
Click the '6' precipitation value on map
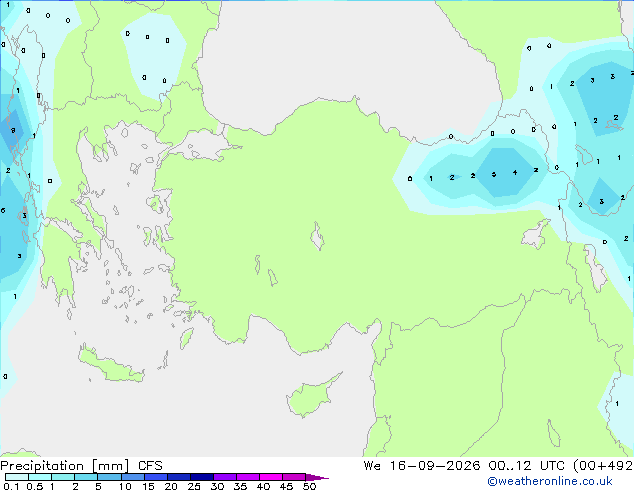(3, 210)
